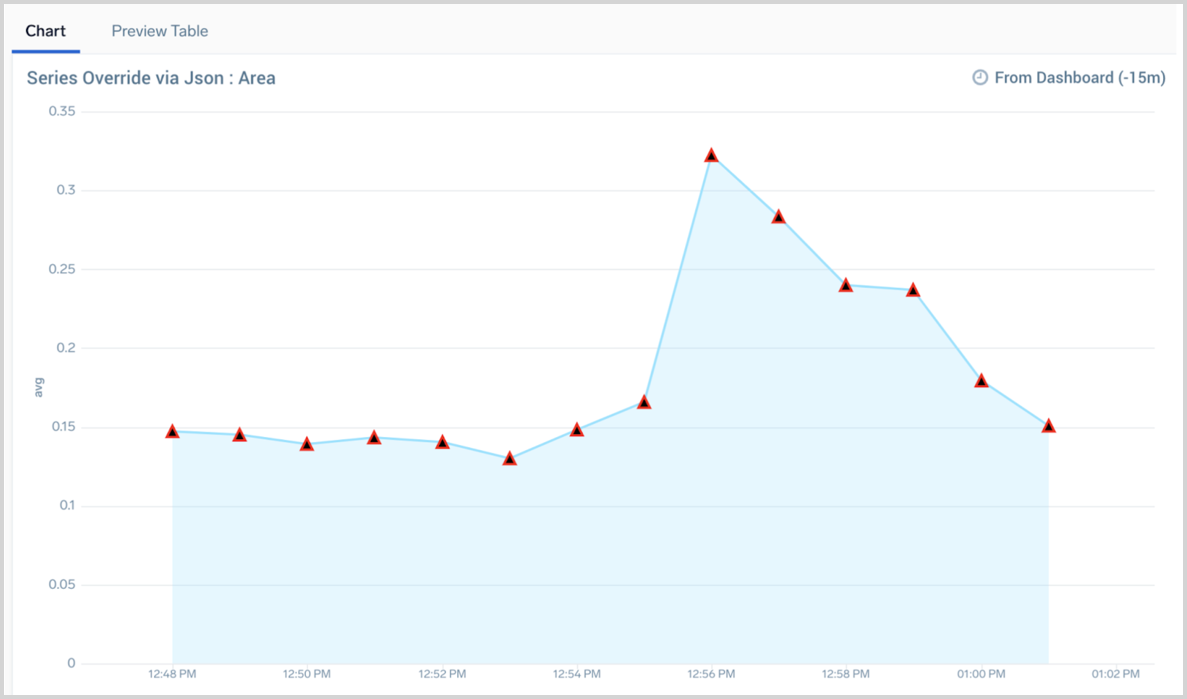Image resolution: width=1187 pixels, height=699 pixels.
Task: Click the last triangle marker near 01:01 PM
Action: click(1048, 426)
